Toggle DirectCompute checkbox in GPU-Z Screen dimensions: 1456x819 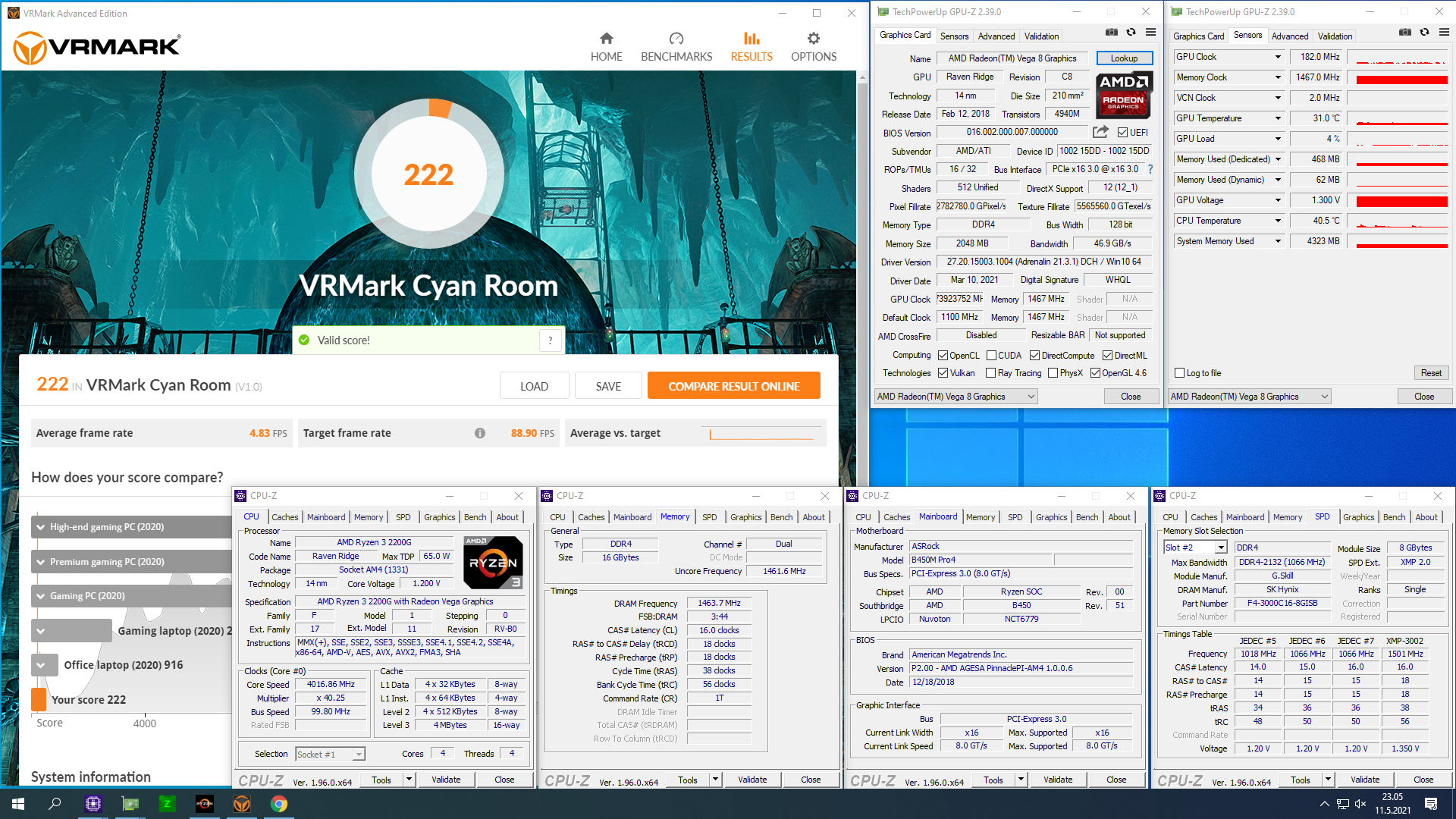[1034, 356]
